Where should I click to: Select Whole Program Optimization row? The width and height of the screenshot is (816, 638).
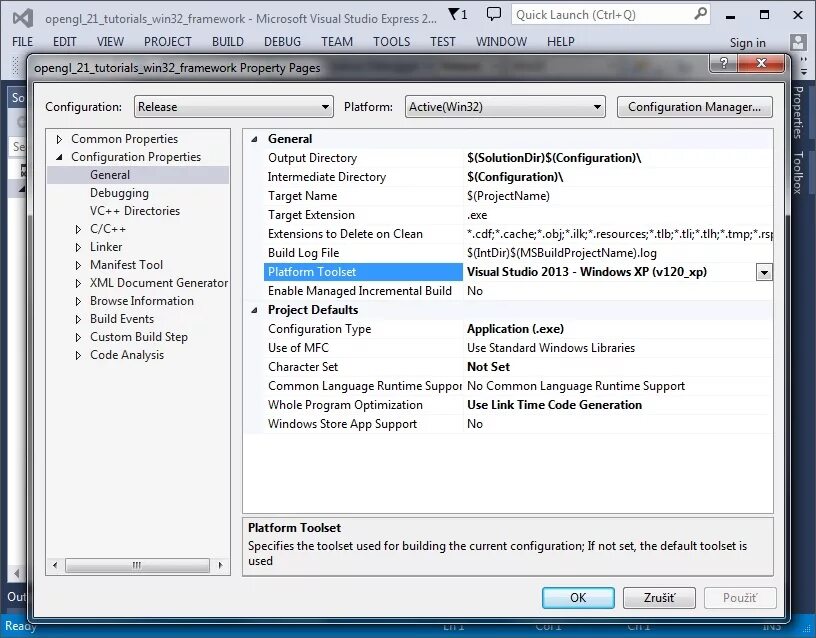coord(518,405)
